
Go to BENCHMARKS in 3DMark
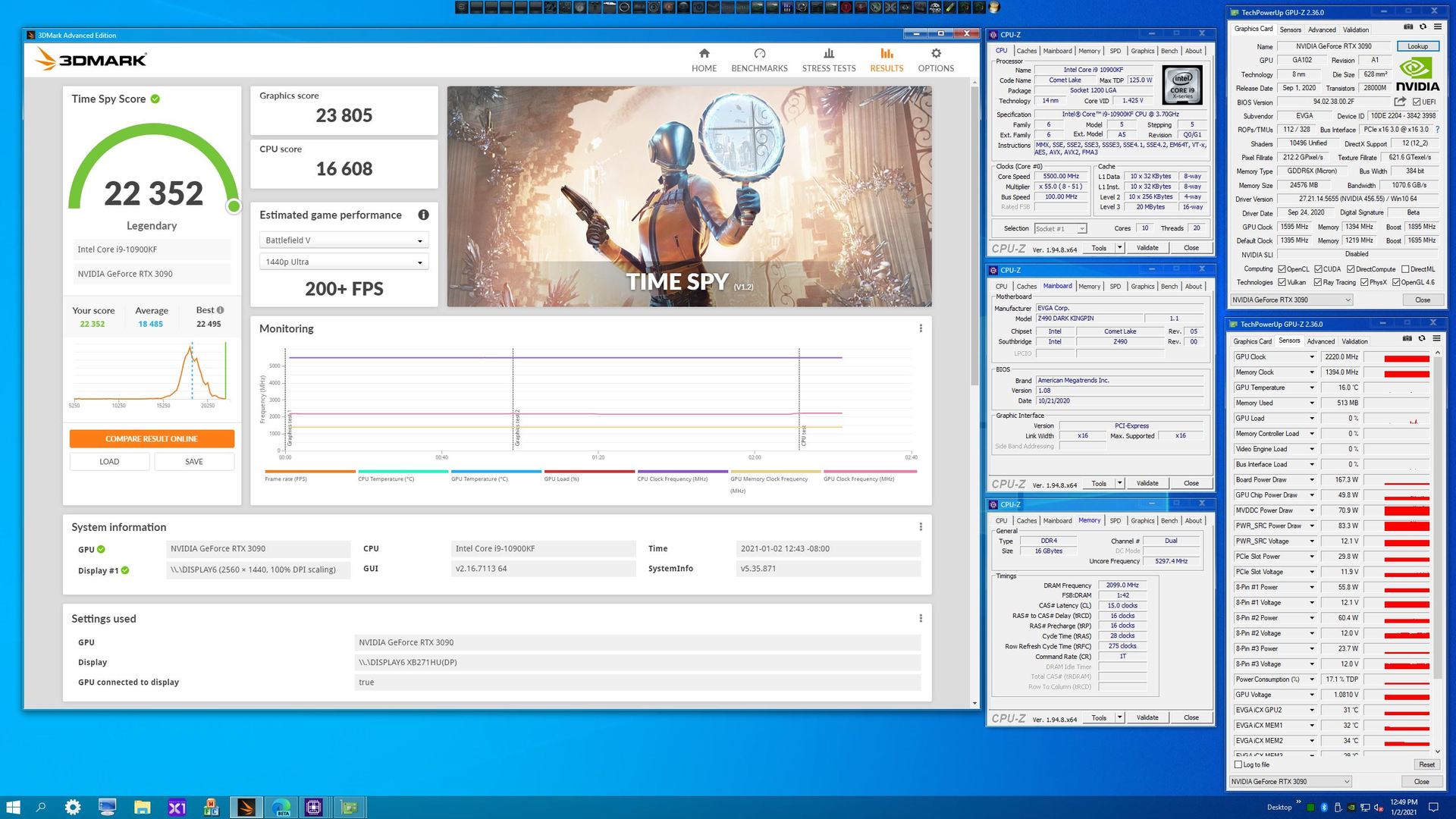[x=759, y=60]
